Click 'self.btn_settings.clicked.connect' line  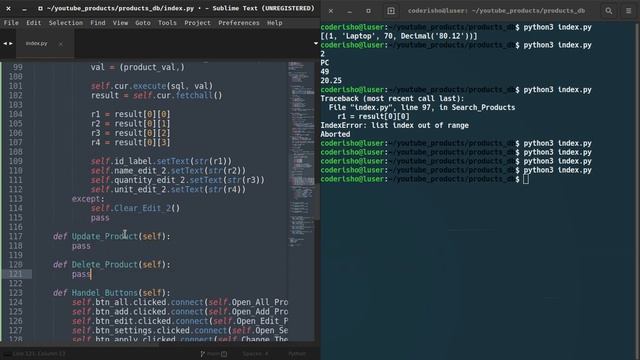[x=180, y=330]
